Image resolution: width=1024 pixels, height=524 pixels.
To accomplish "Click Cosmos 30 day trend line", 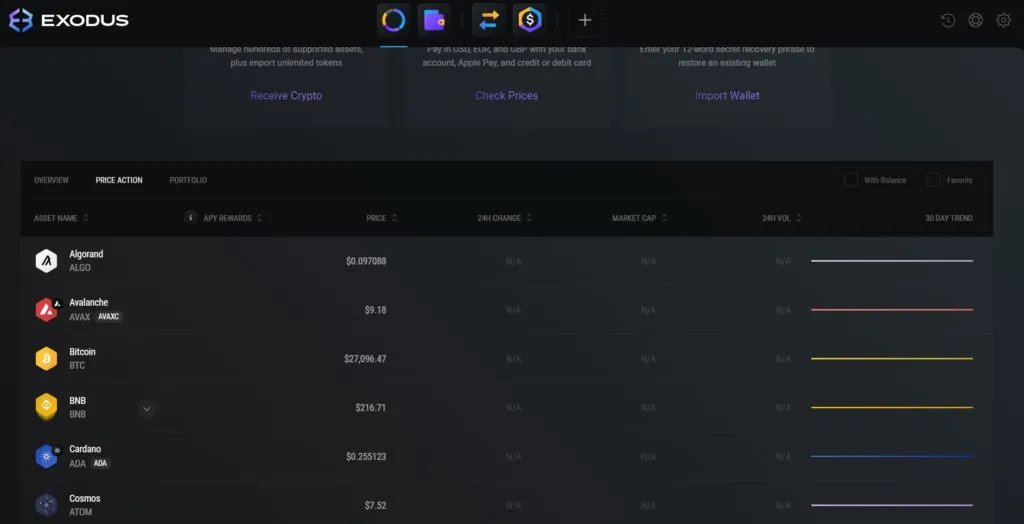I will coord(891,505).
